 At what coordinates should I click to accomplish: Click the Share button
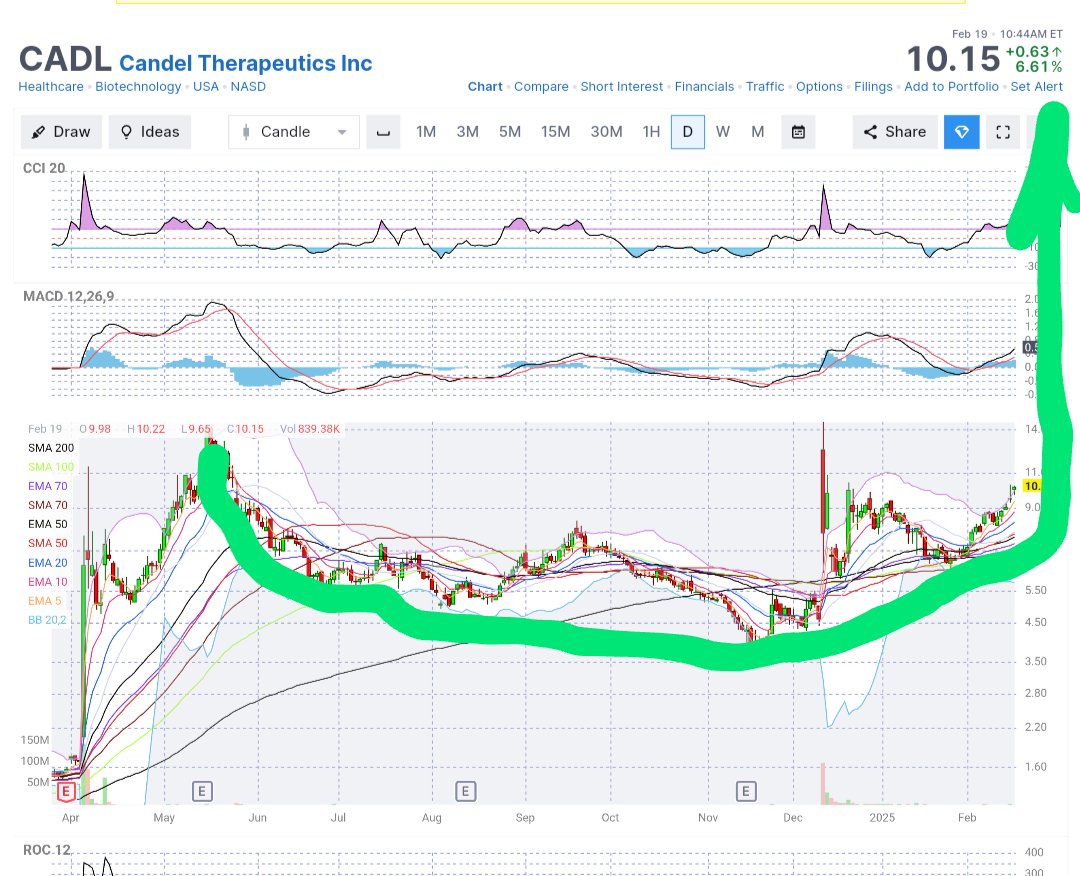(895, 132)
